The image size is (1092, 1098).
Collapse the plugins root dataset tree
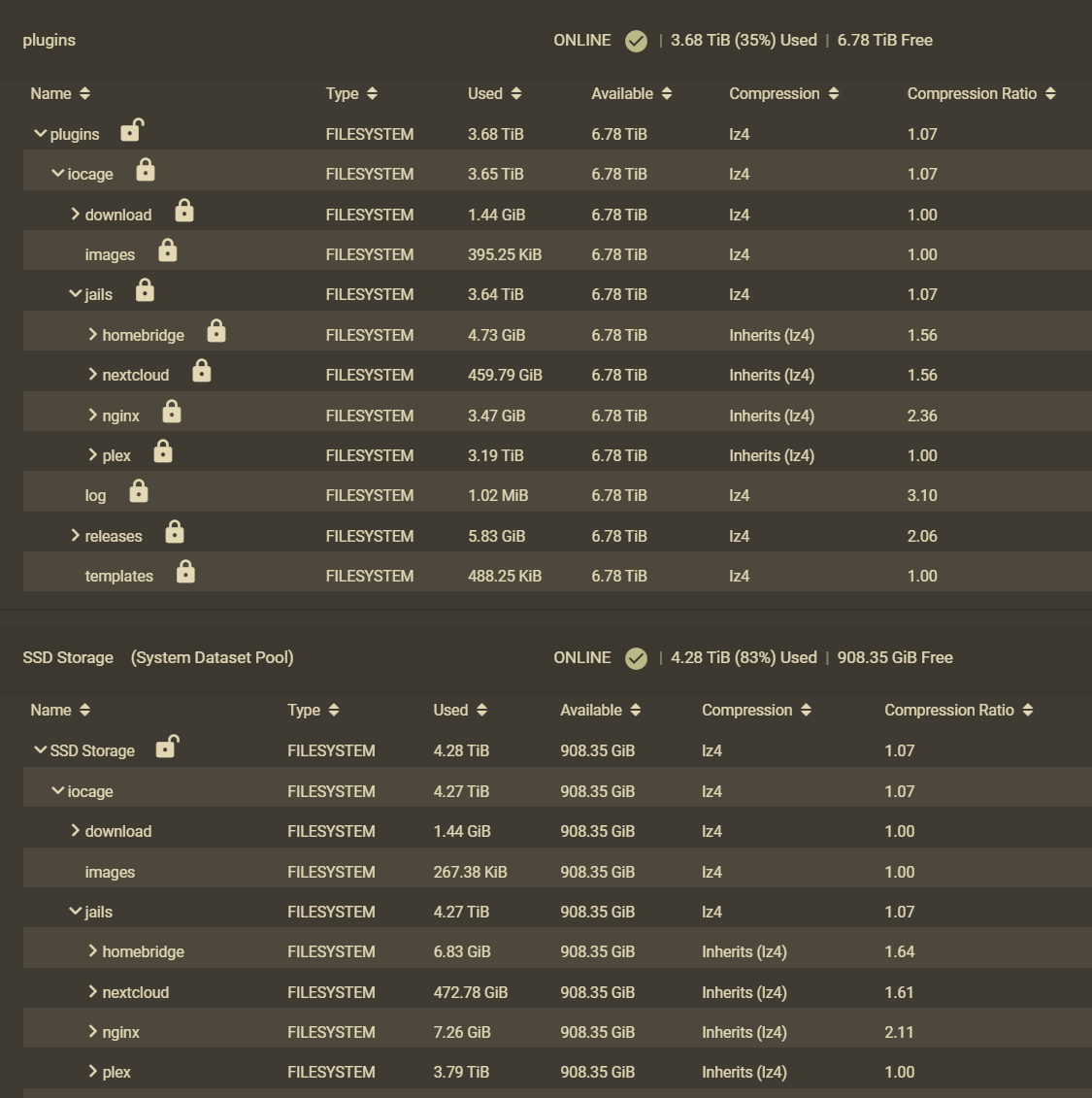41,134
